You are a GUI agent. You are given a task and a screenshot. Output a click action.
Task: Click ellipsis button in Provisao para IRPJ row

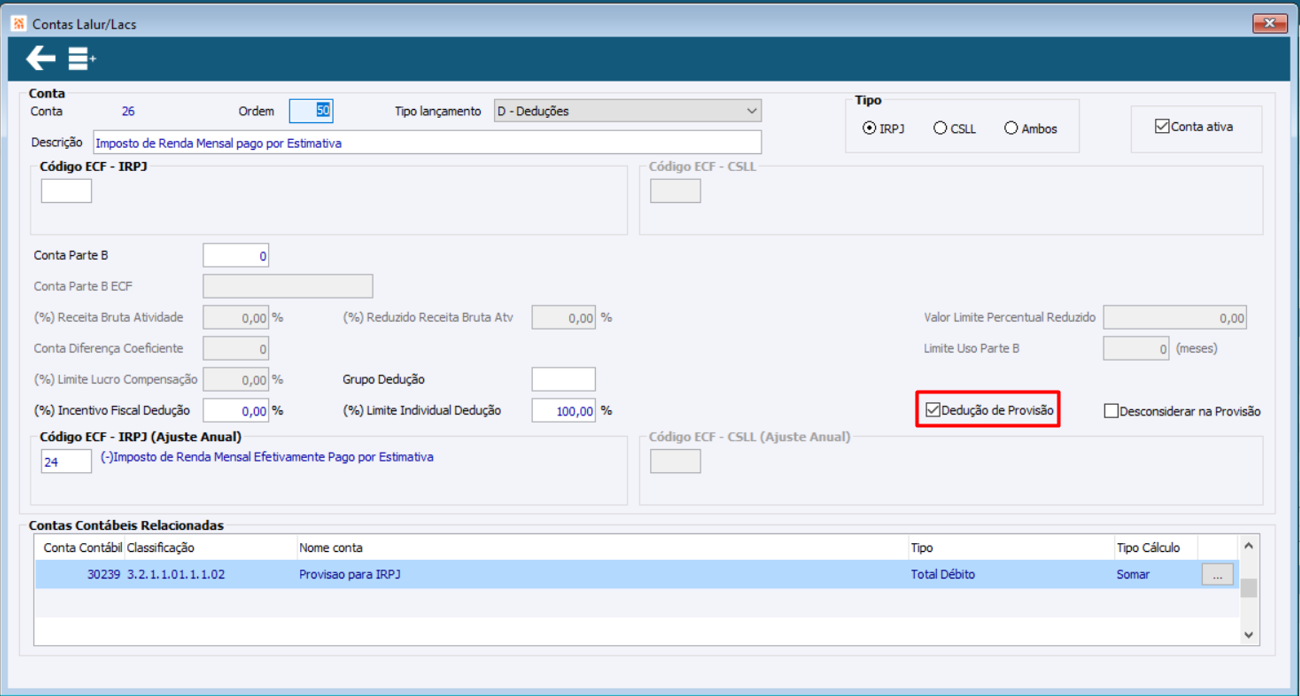tap(1217, 574)
